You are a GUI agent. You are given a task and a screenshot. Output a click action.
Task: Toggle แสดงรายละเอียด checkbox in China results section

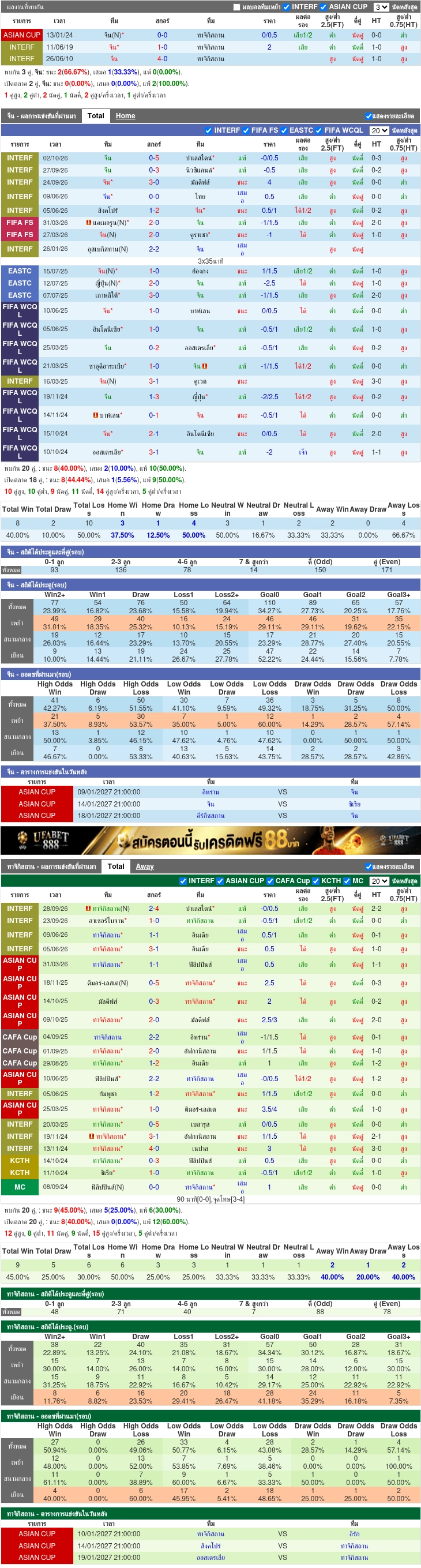368,115
